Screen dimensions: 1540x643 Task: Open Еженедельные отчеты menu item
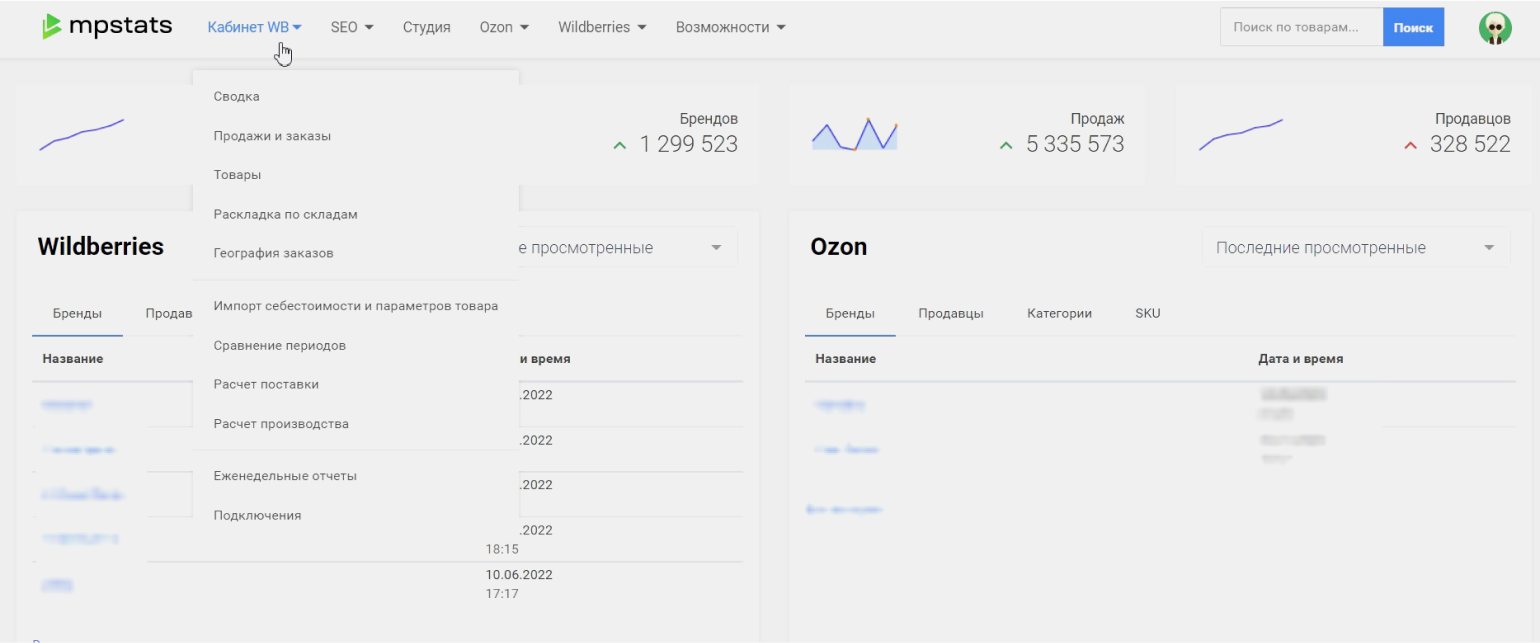point(285,476)
